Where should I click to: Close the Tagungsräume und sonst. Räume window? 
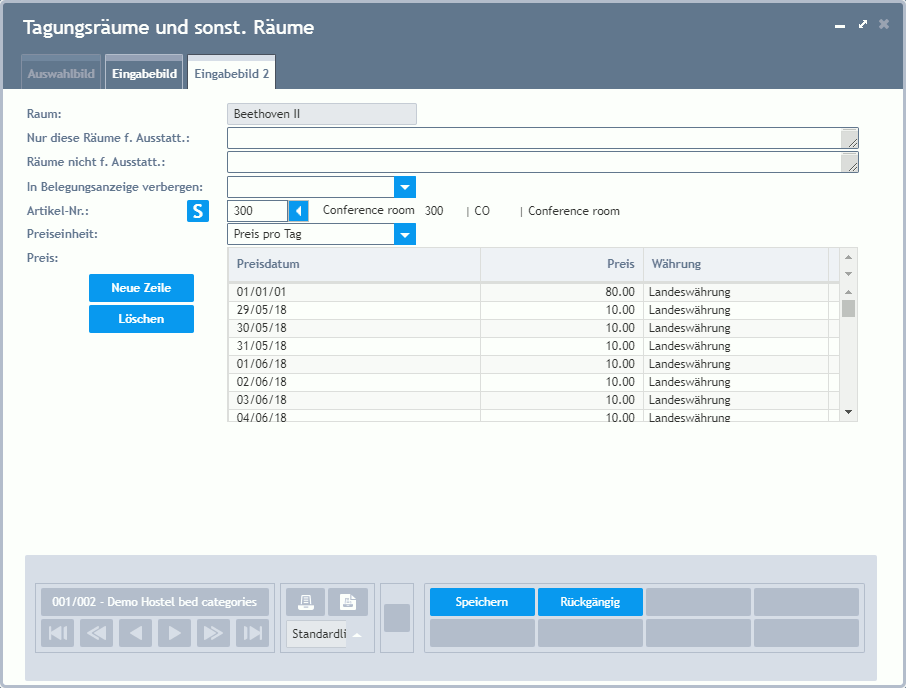[x=884, y=24]
